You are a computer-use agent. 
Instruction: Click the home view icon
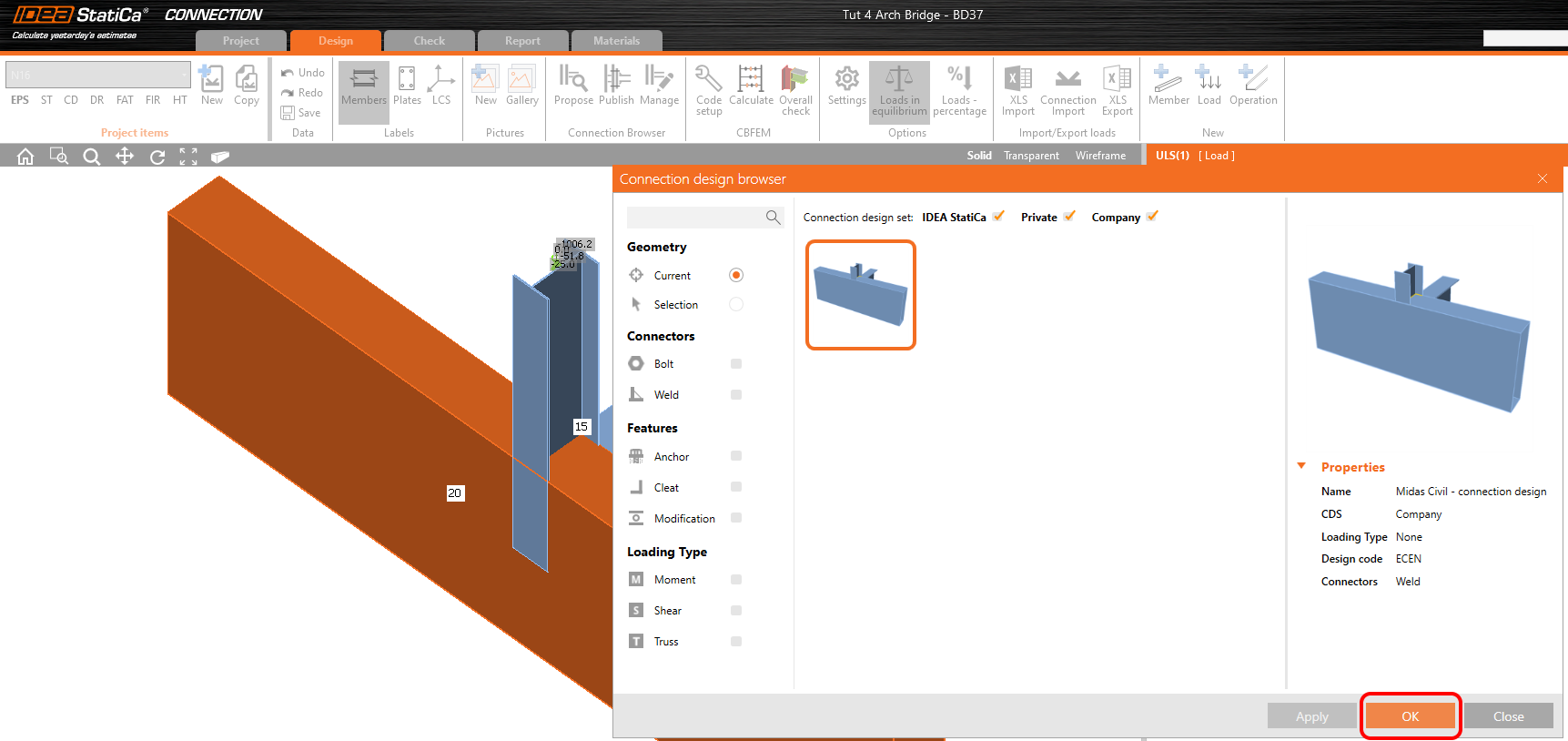(x=25, y=157)
